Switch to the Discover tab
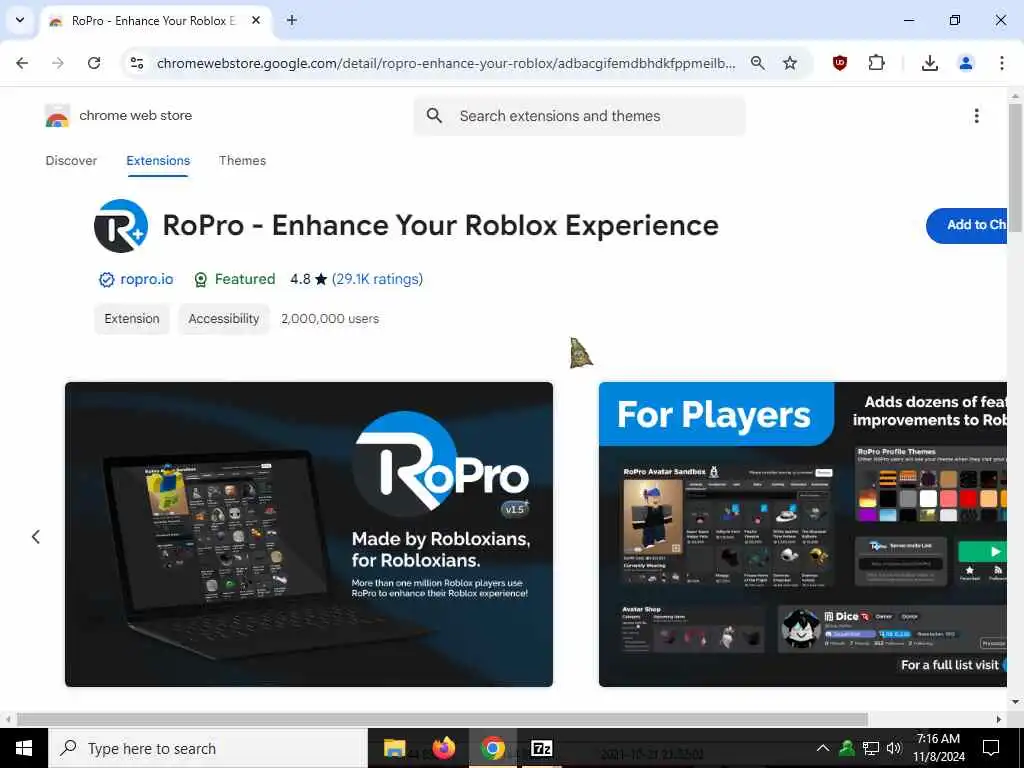 click(71, 161)
